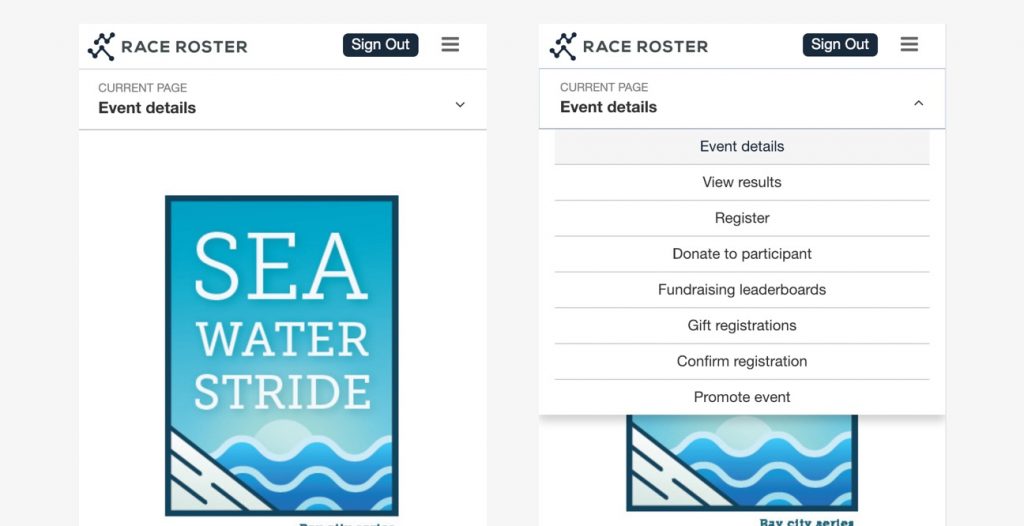Choose View results in the menu
The width and height of the screenshot is (1024, 526).
741,183
